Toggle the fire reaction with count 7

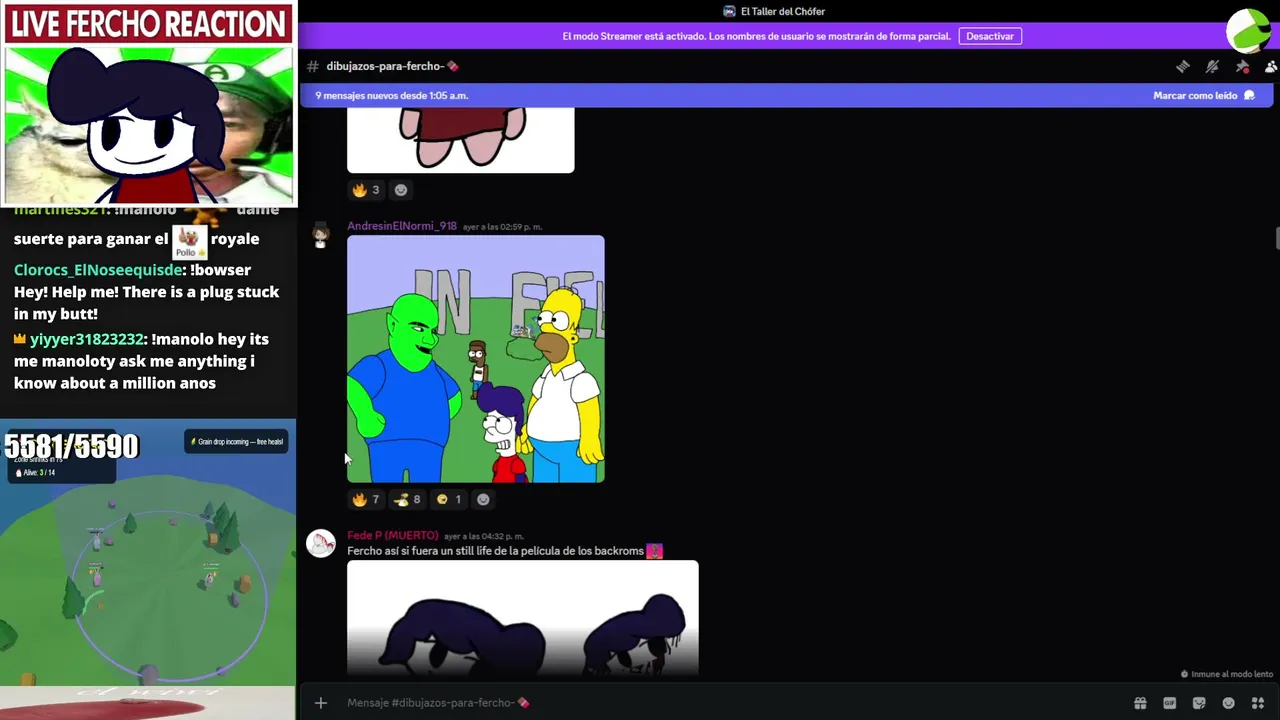point(365,499)
